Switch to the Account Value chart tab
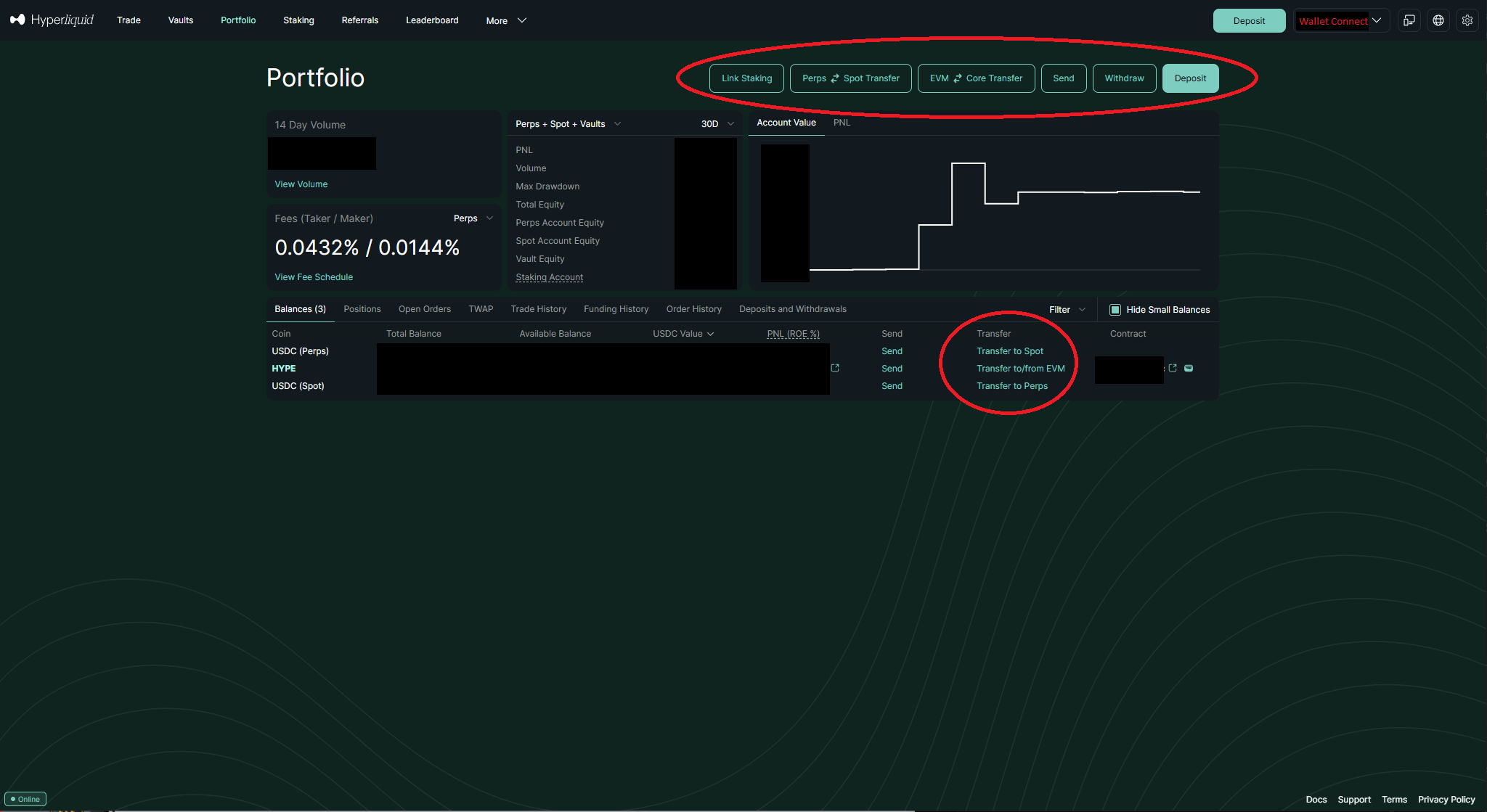 pyautogui.click(x=786, y=123)
